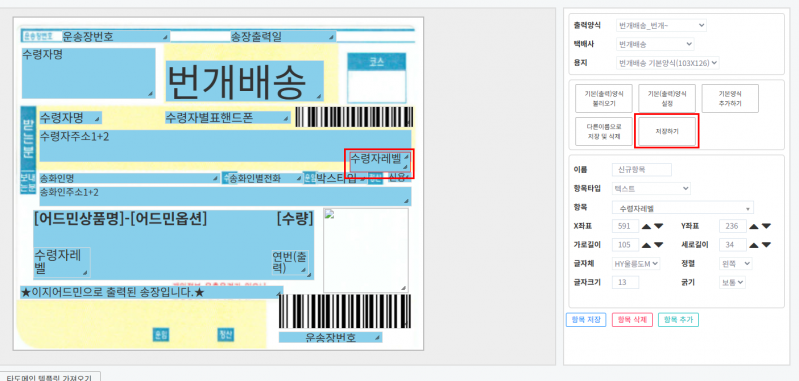
Task: Select the 송화인별전화 field
Action: (265, 178)
